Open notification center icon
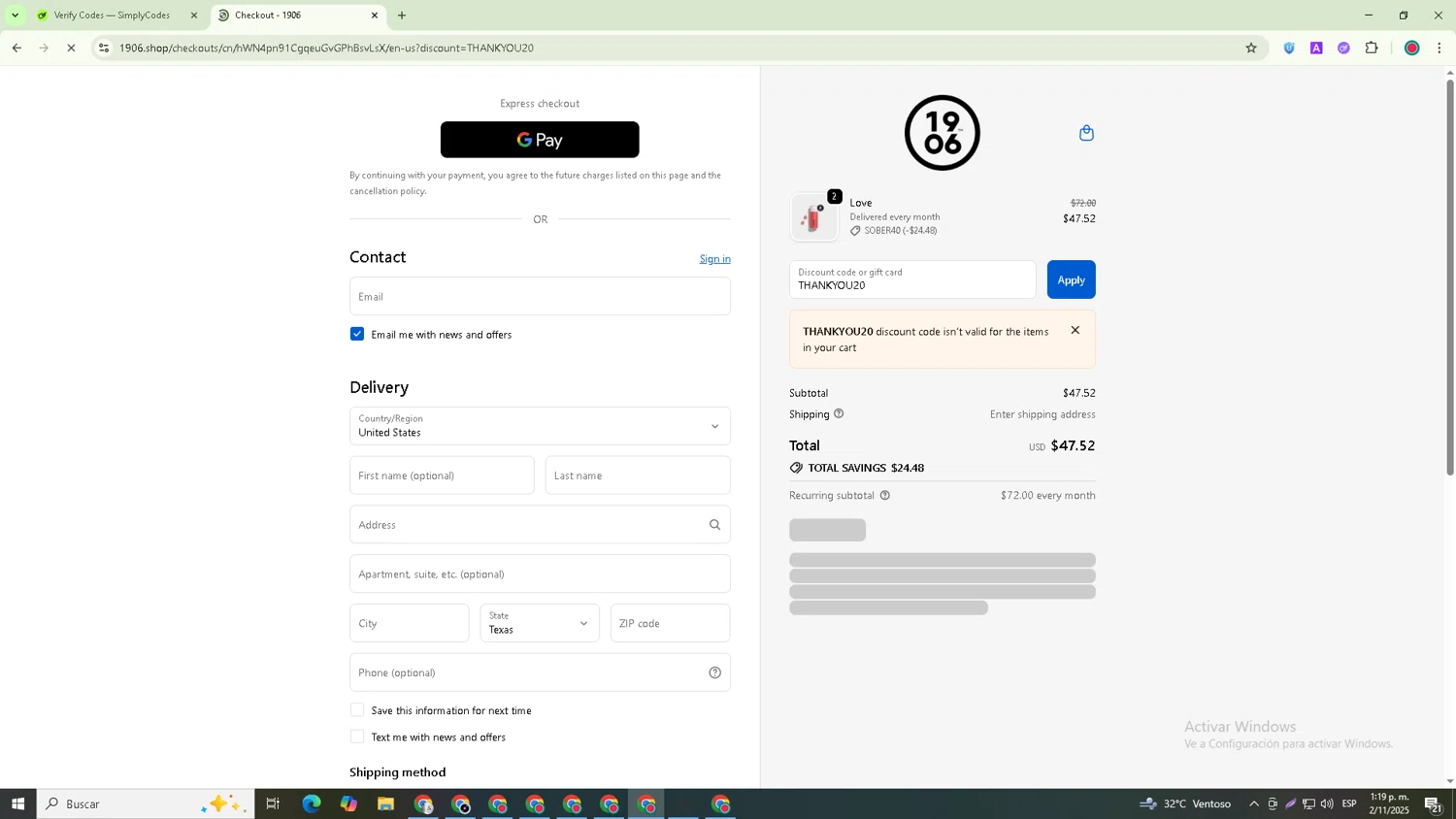 click(x=1433, y=803)
